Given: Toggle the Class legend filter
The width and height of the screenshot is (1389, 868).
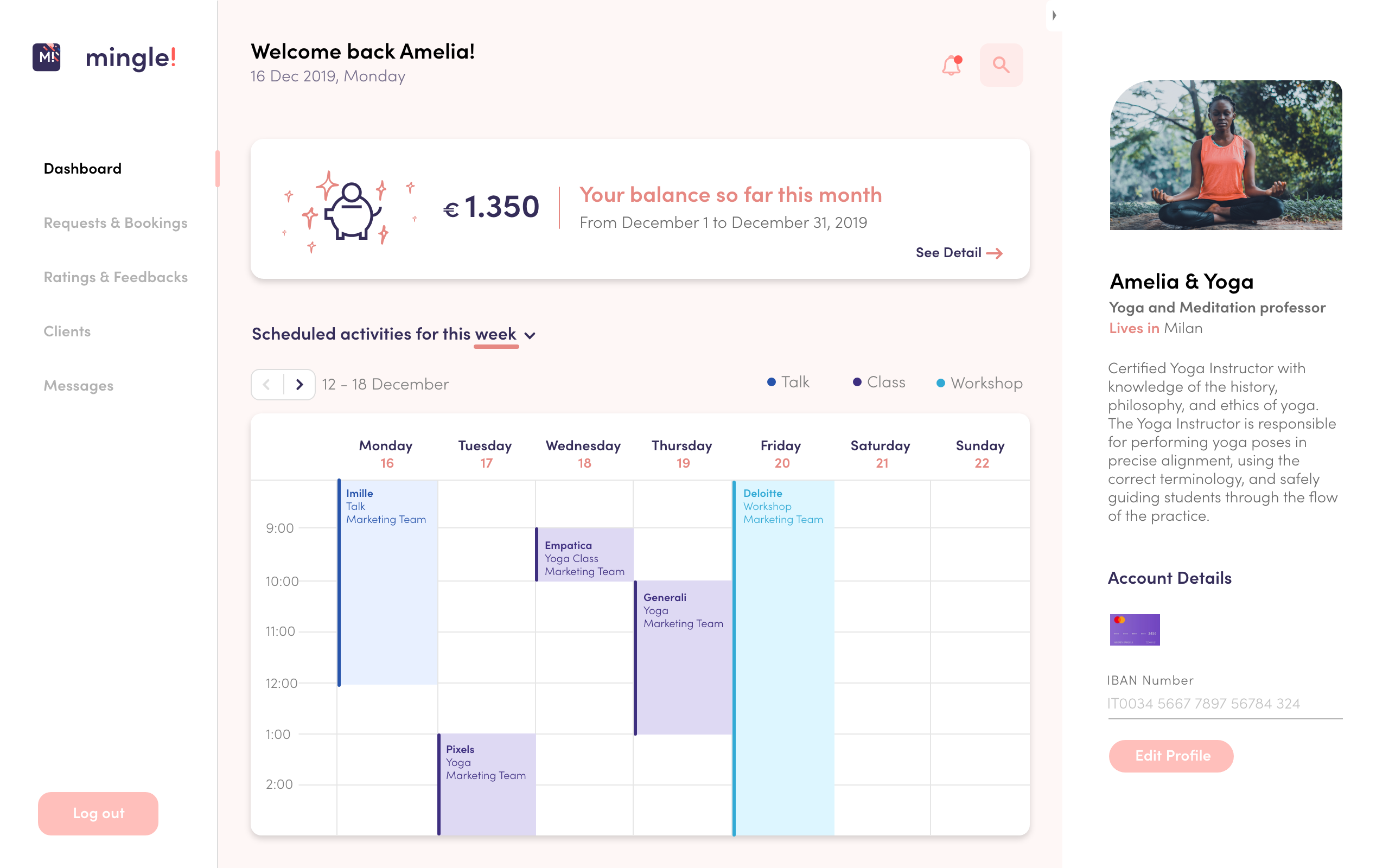Looking at the screenshot, I should click(879, 382).
